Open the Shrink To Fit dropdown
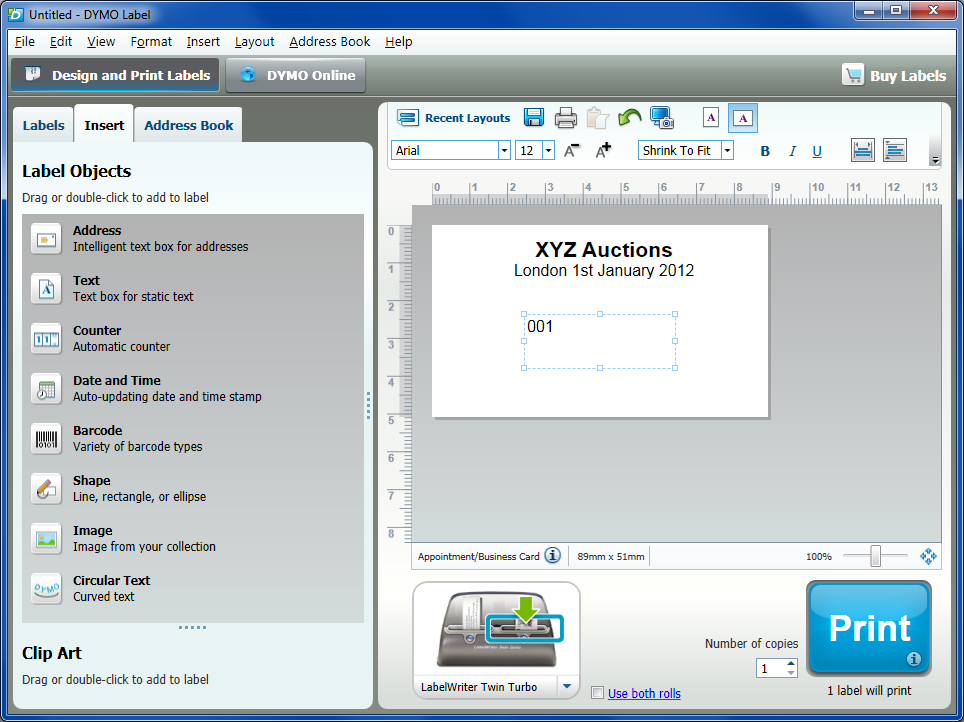This screenshot has height=722, width=964. coord(727,150)
